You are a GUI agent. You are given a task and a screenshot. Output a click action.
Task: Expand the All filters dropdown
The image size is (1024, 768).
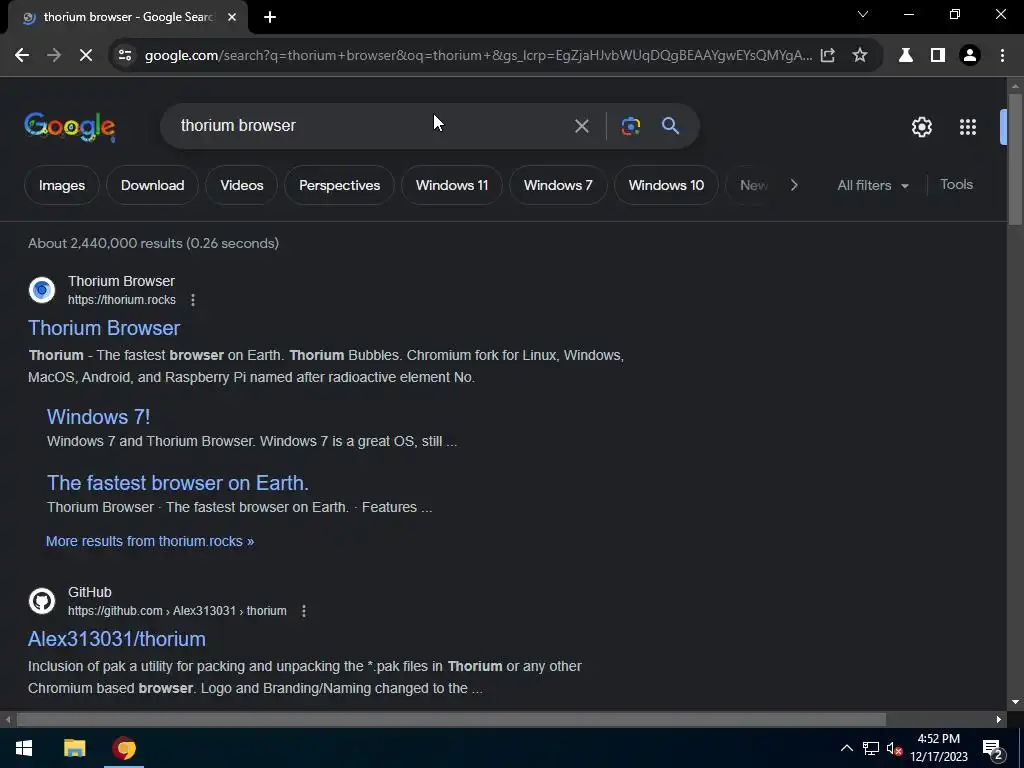872,185
